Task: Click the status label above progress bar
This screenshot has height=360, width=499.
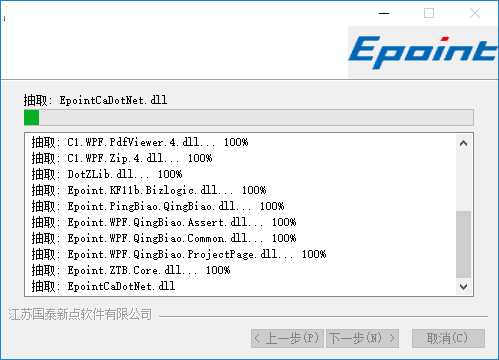Action: (95, 100)
